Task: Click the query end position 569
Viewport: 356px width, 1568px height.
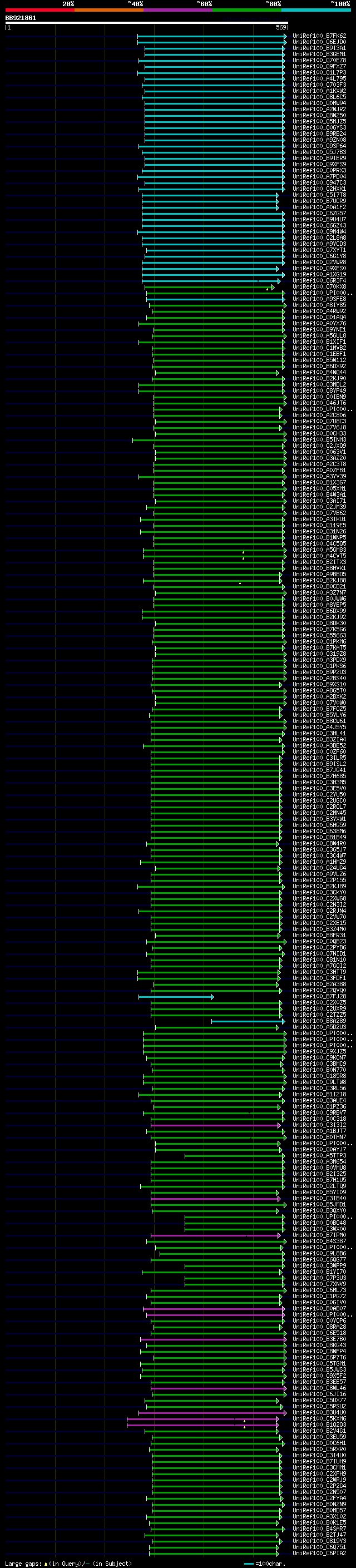Action: point(280,27)
